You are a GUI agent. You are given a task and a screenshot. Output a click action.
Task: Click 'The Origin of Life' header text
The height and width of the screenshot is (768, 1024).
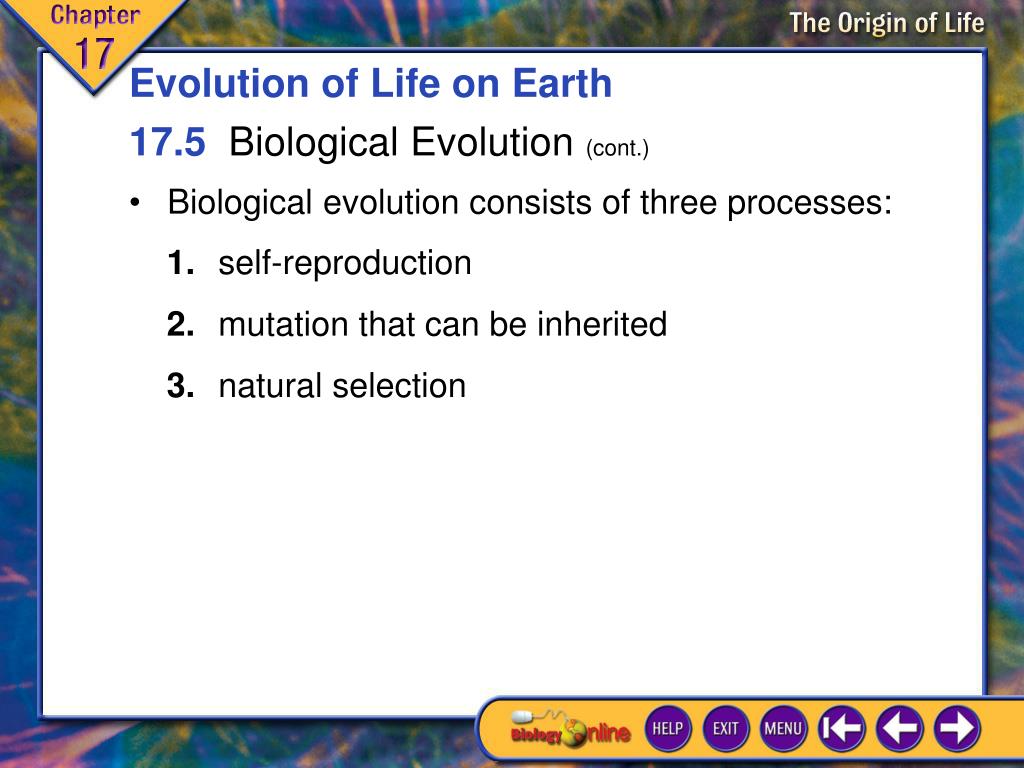[x=886, y=24]
